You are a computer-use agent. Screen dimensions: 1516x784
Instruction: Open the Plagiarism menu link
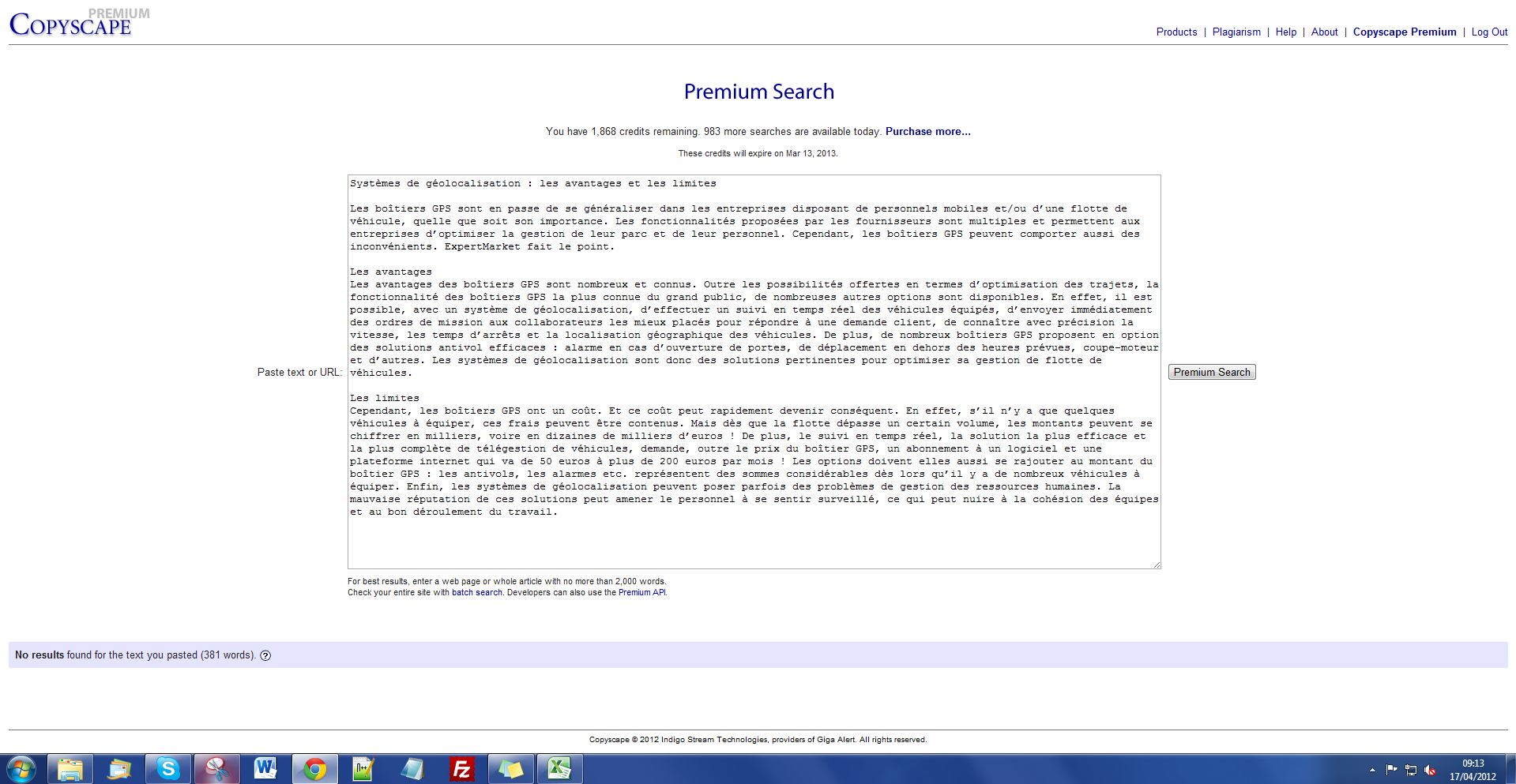(1236, 32)
